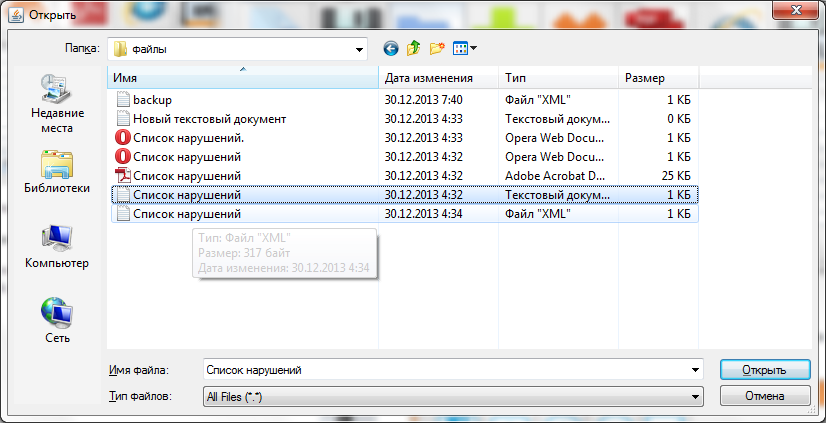Viewport: 826px width, 423px height.
Task: Select Список нарушений. Opera file from 4:33
Action: click(405, 138)
